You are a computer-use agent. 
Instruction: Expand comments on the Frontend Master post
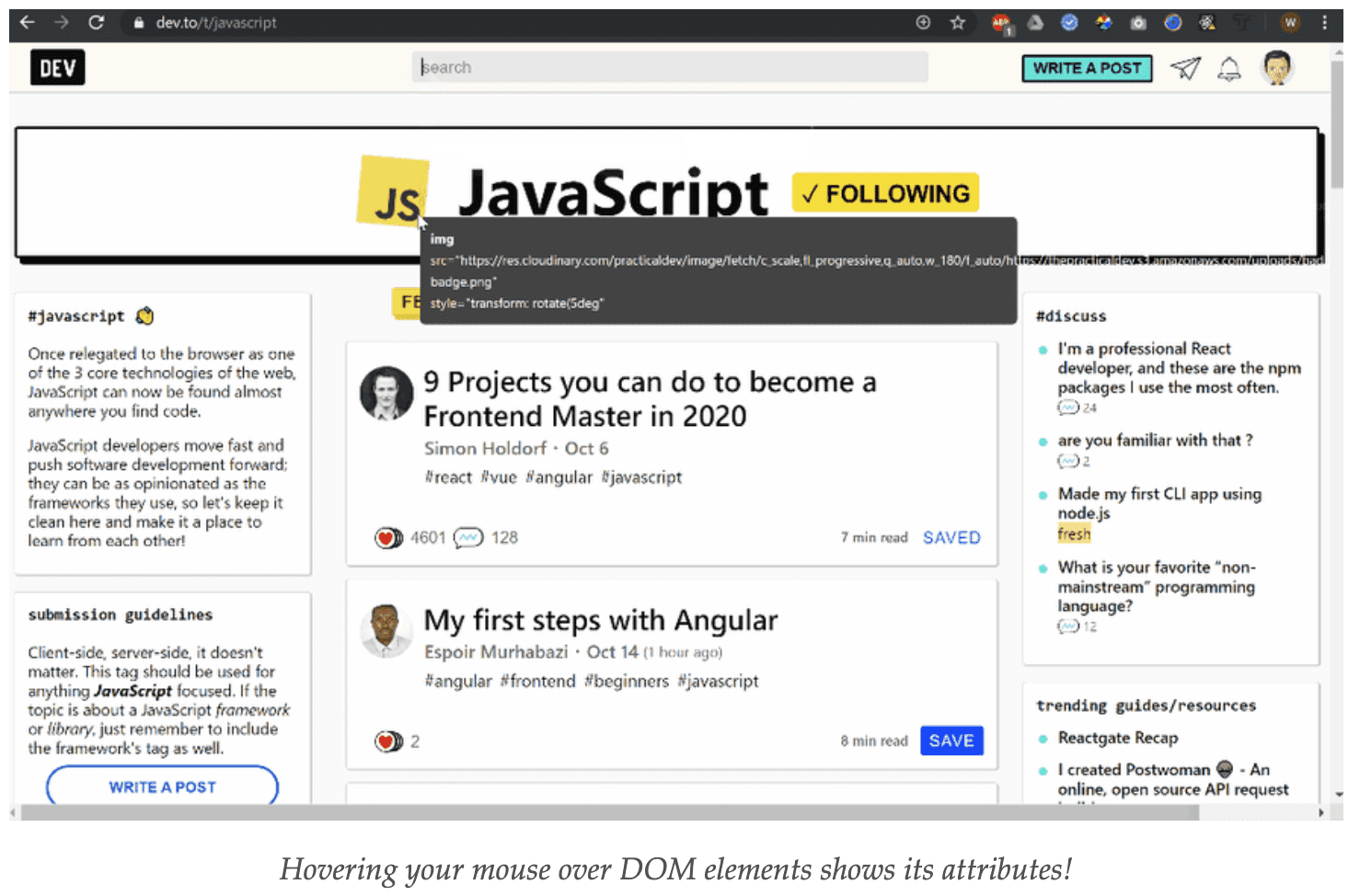pyautogui.click(x=468, y=537)
